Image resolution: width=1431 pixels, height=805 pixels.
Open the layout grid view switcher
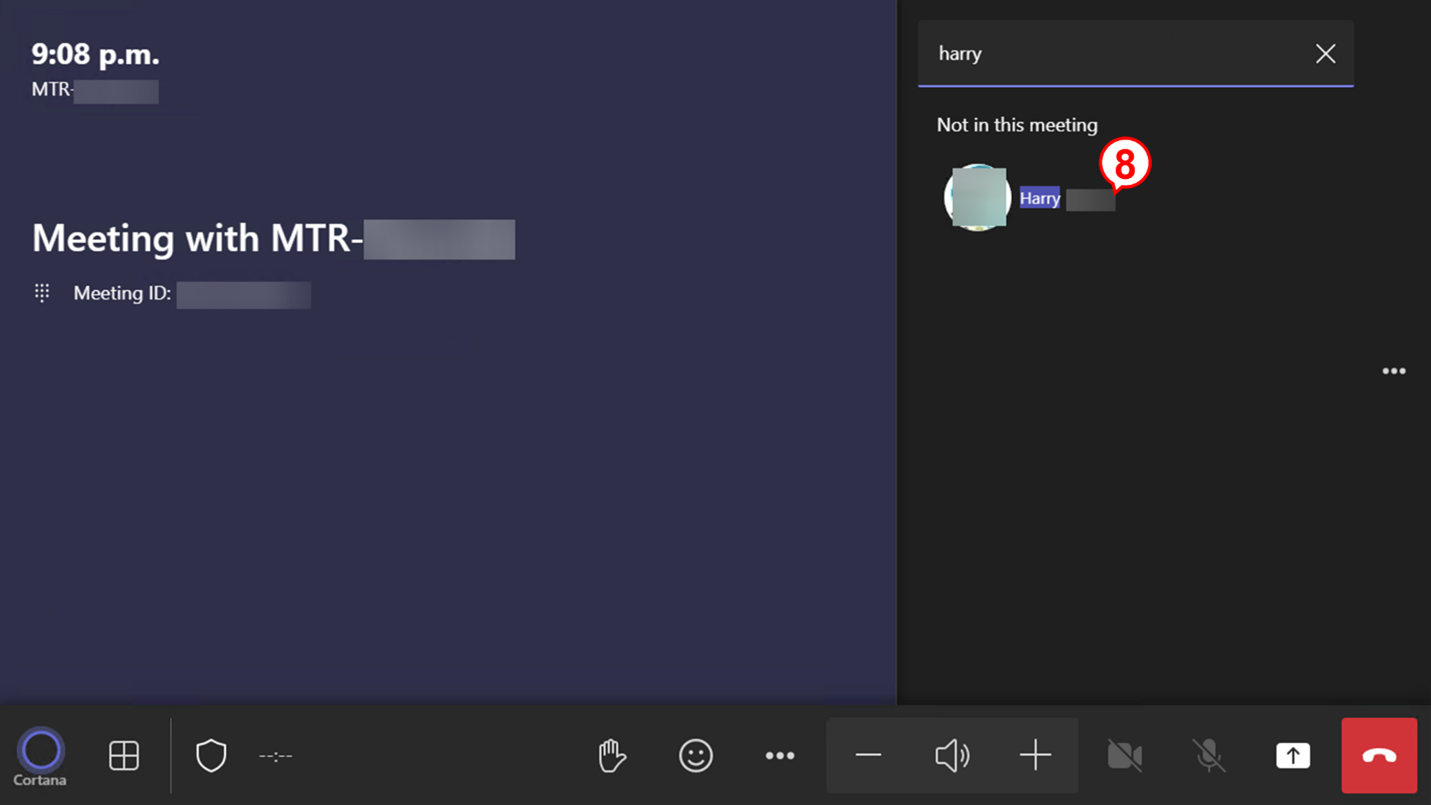[x=124, y=756]
